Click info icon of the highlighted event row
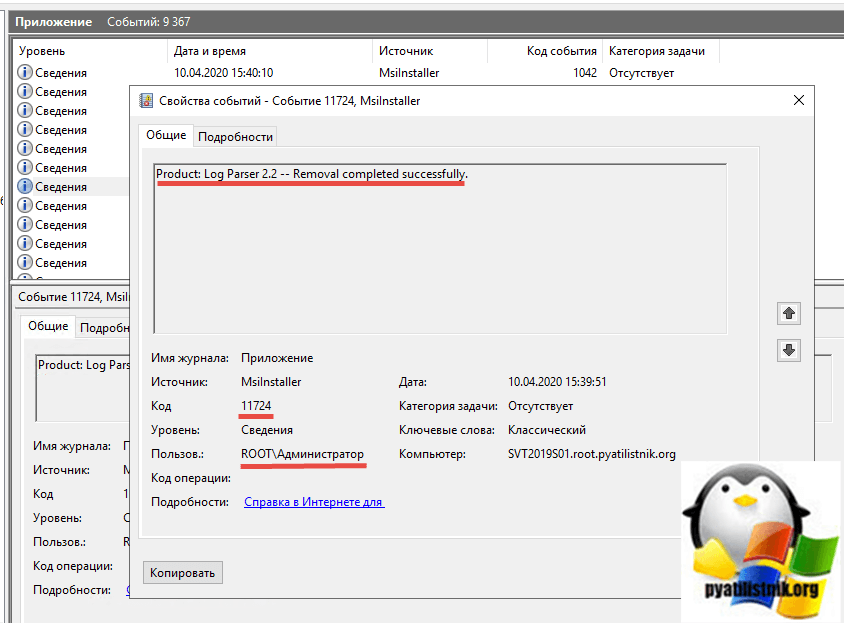Viewport: 844px width, 623px height. (x=25, y=187)
